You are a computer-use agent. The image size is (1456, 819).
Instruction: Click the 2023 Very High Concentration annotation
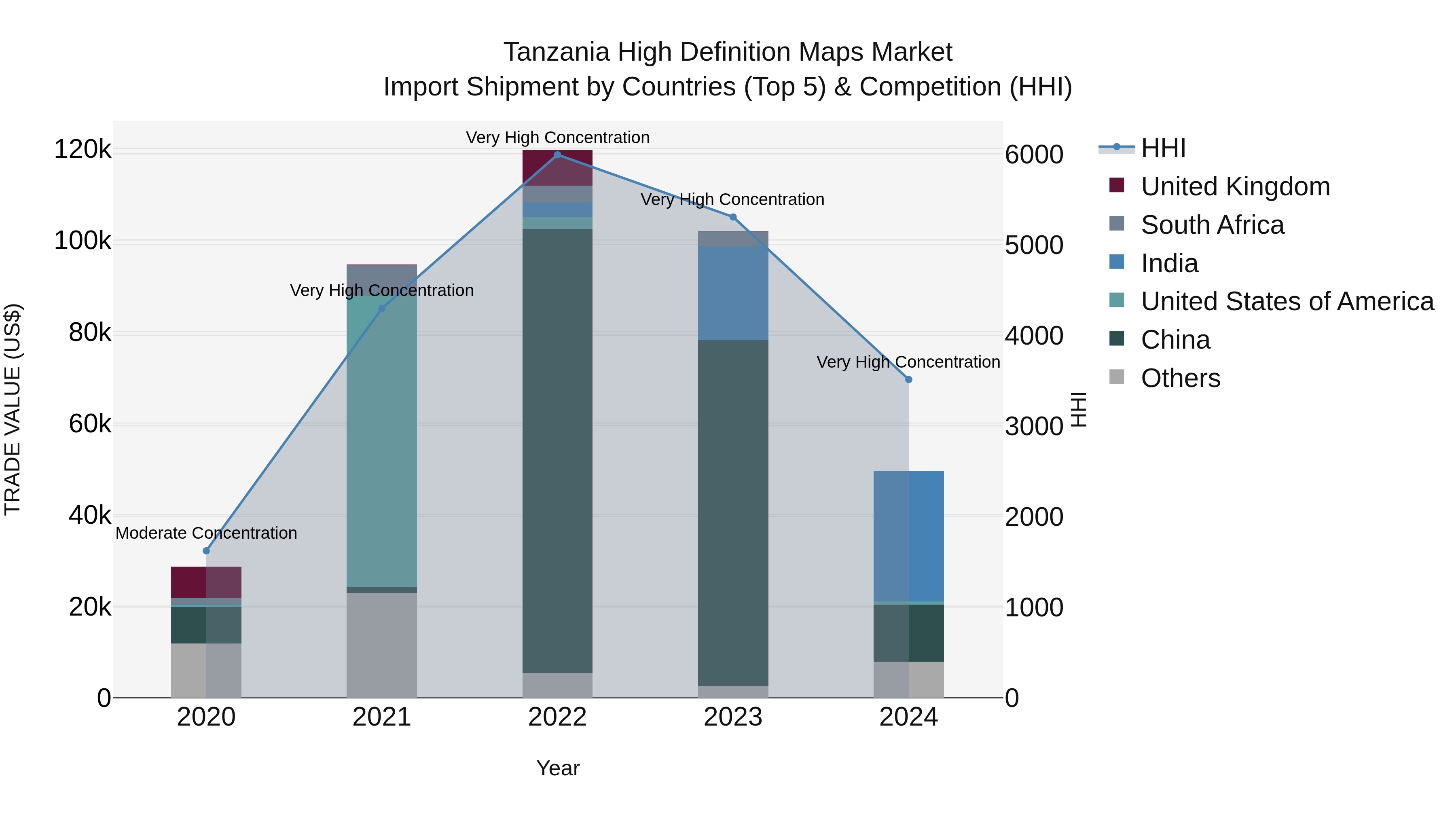(732, 199)
